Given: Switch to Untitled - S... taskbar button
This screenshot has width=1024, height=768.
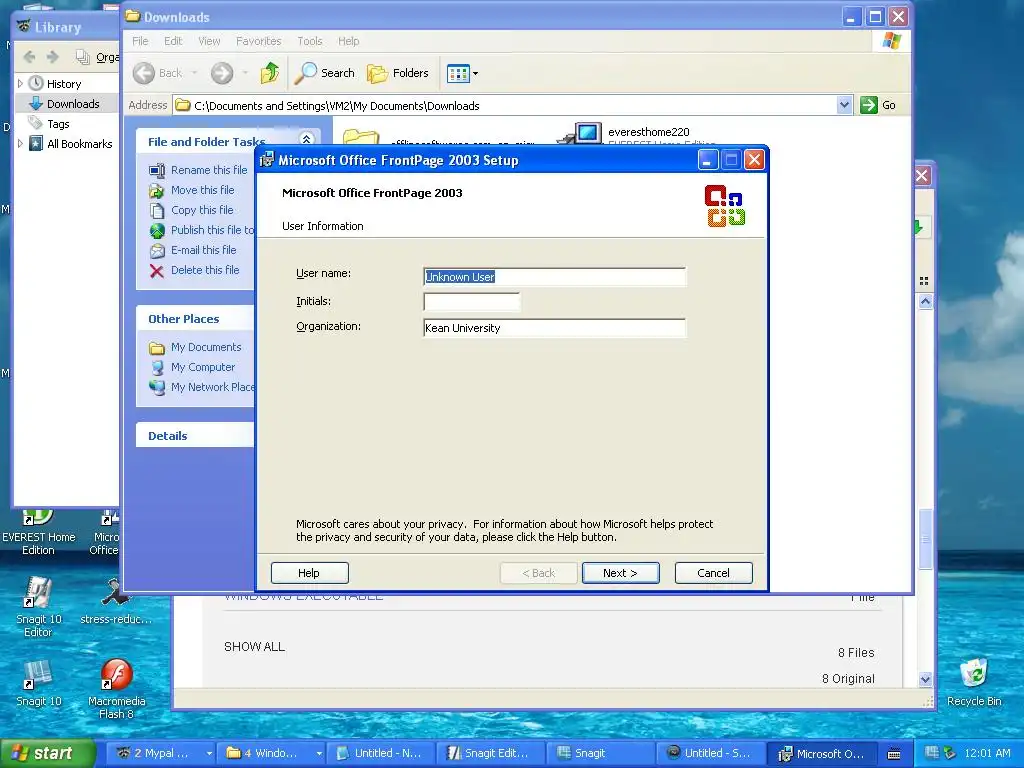Looking at the screenshot, I should click(709, 753).
